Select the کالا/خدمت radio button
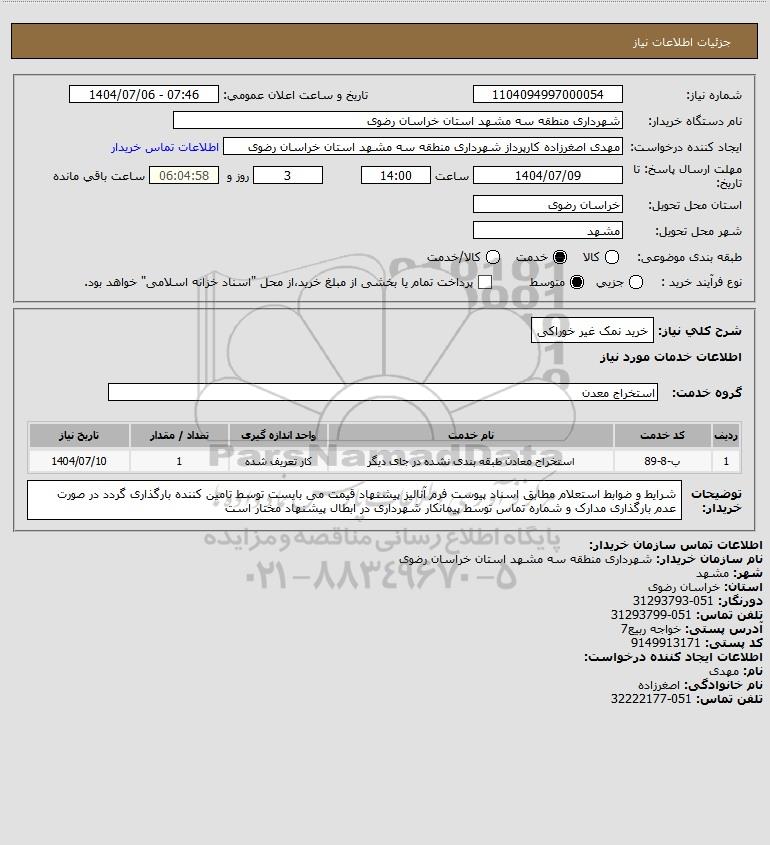This screenshot has width=770, height=845. click(492, 257)
